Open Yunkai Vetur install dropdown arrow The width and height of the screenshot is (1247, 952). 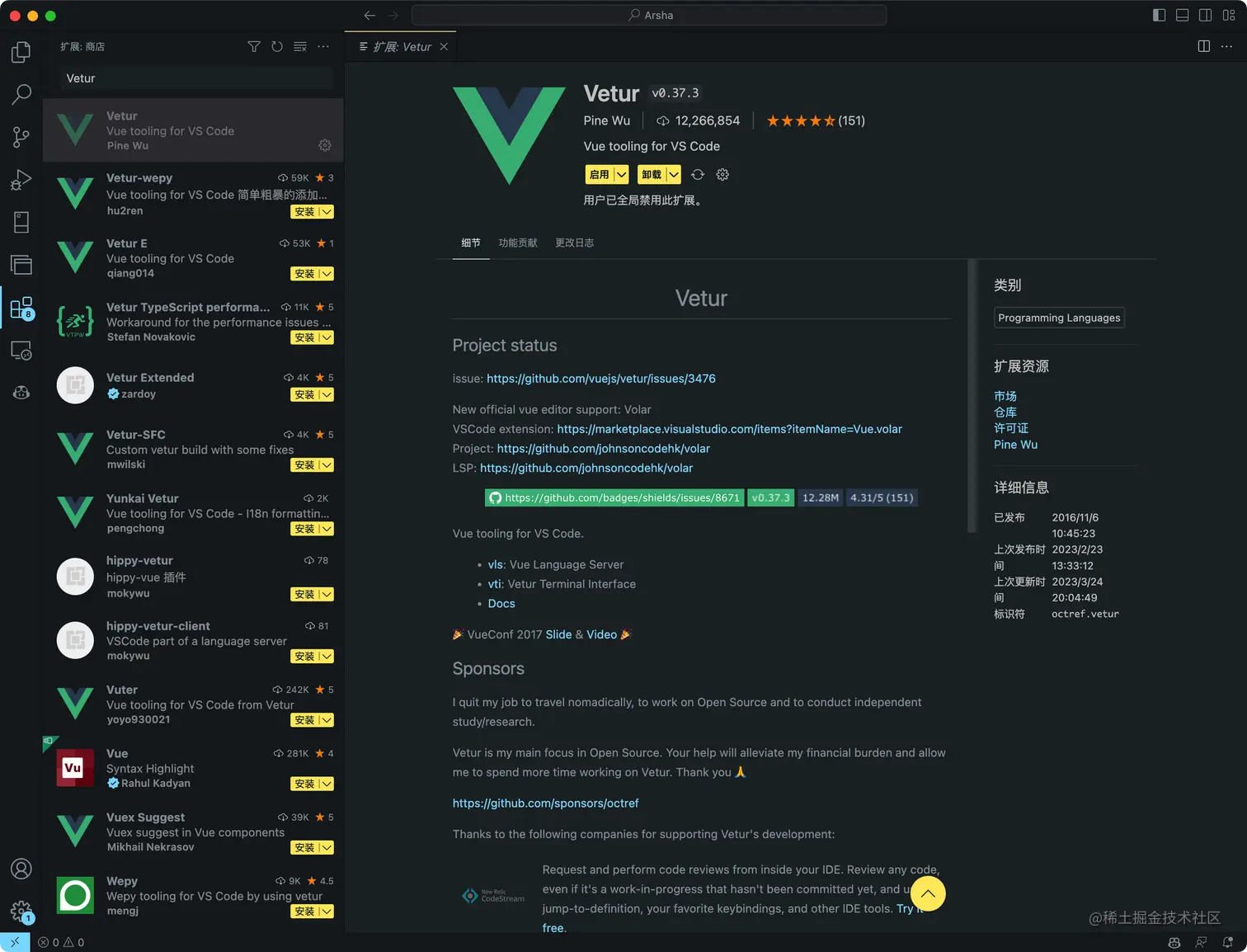[x=327, y=529]
